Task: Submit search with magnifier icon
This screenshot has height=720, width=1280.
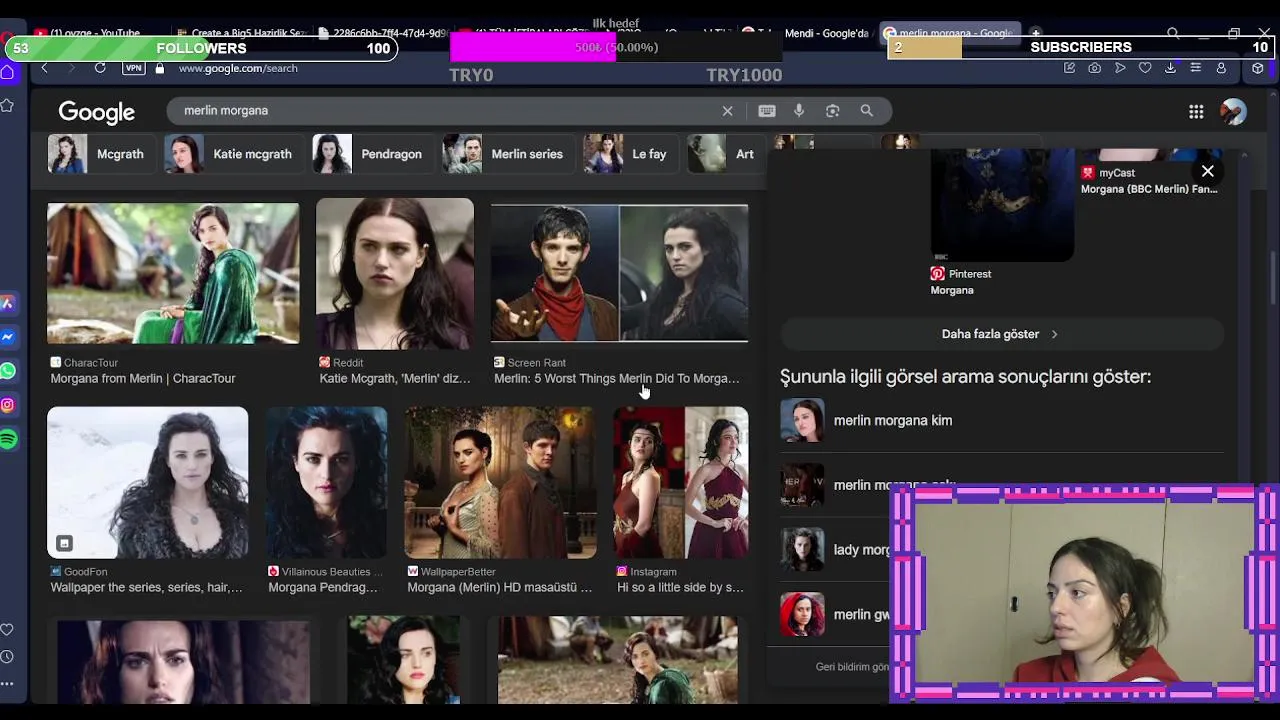Action: click(867, 111)
